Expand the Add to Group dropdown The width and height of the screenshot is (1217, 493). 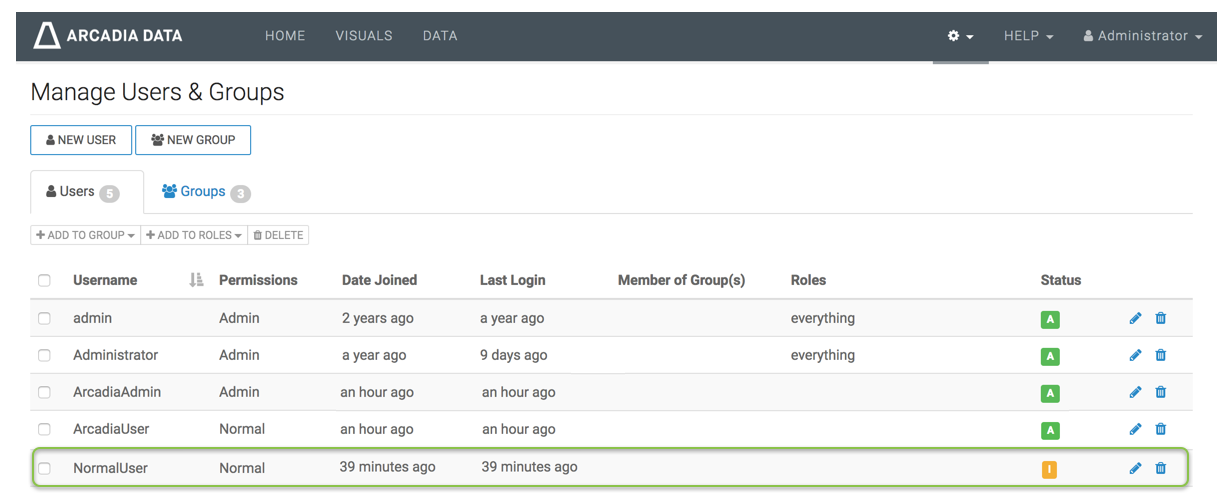85,235
